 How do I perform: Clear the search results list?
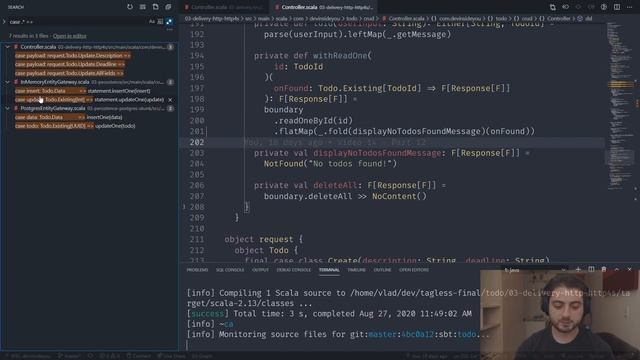(x=142, y=7)
